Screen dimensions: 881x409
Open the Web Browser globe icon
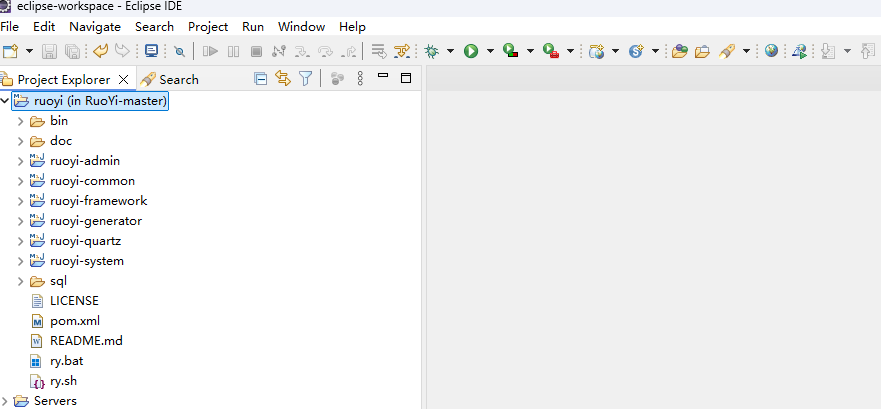(771, 51)
